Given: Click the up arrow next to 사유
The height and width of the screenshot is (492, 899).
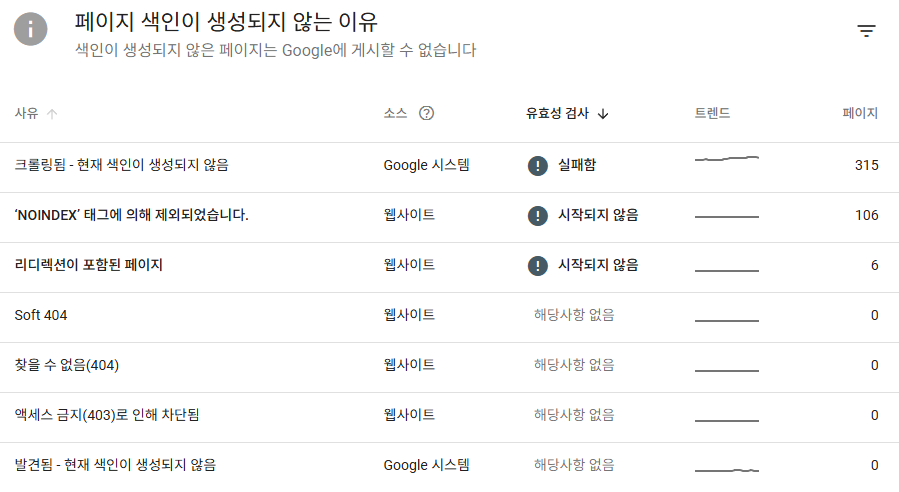Looking at the screenshot, I should [x=52, y=114].
